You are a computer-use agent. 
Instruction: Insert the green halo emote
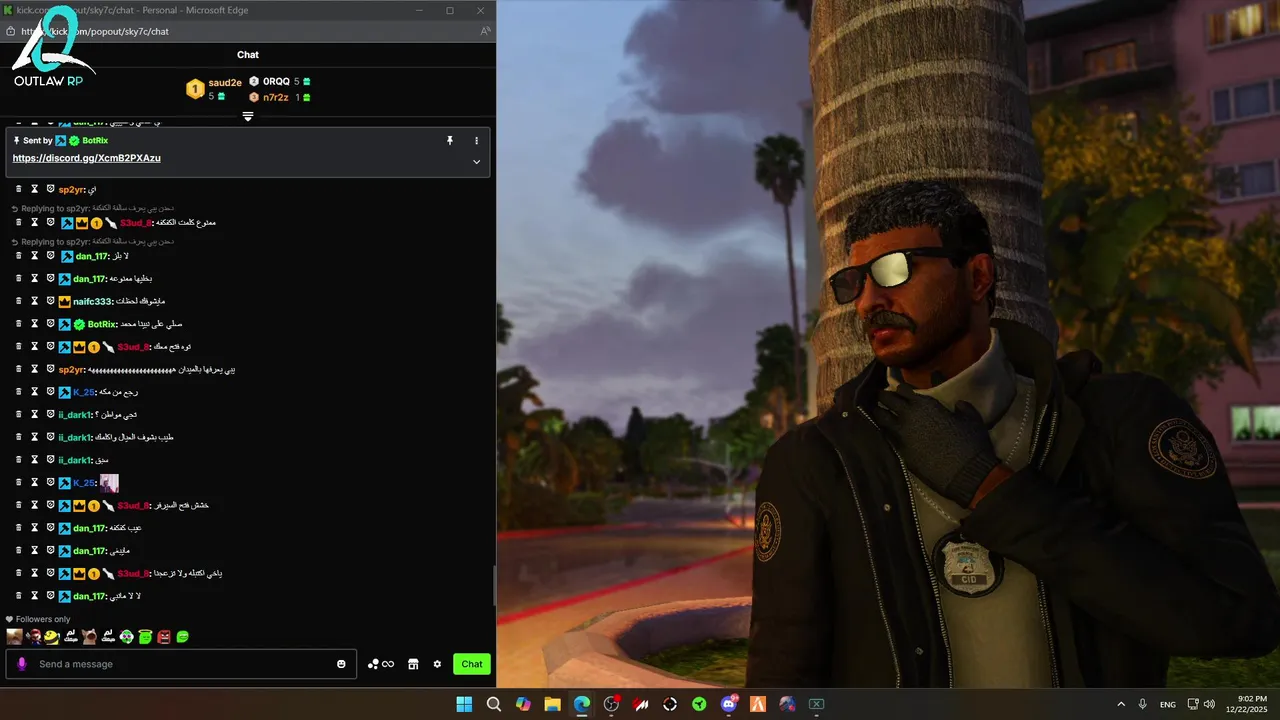145,636
